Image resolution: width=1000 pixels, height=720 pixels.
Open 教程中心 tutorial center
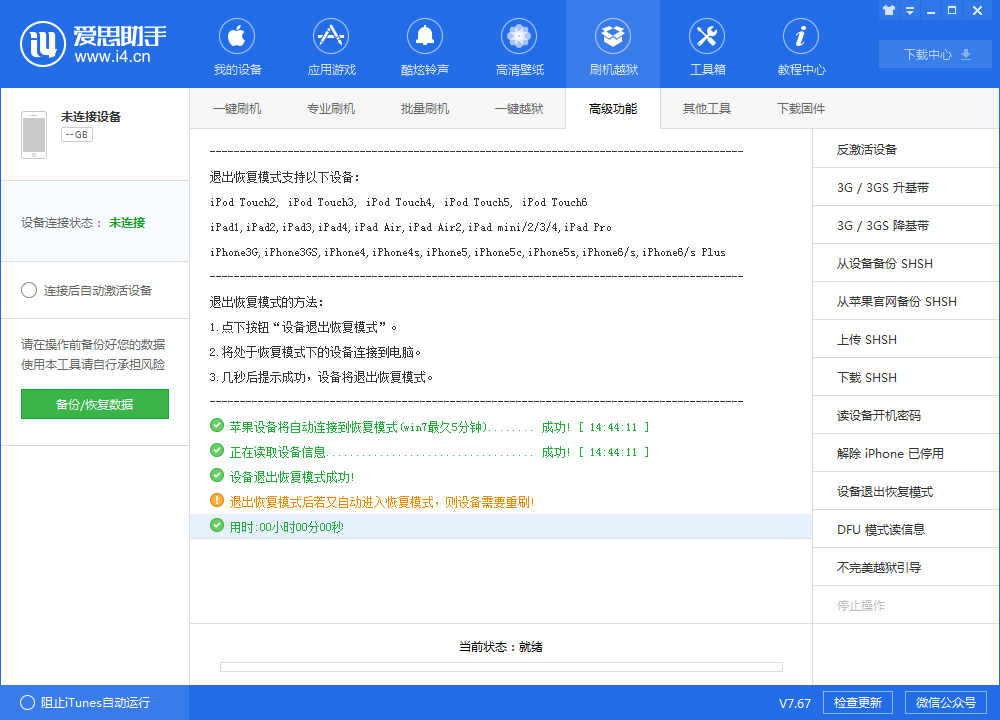tap(801, 48)
